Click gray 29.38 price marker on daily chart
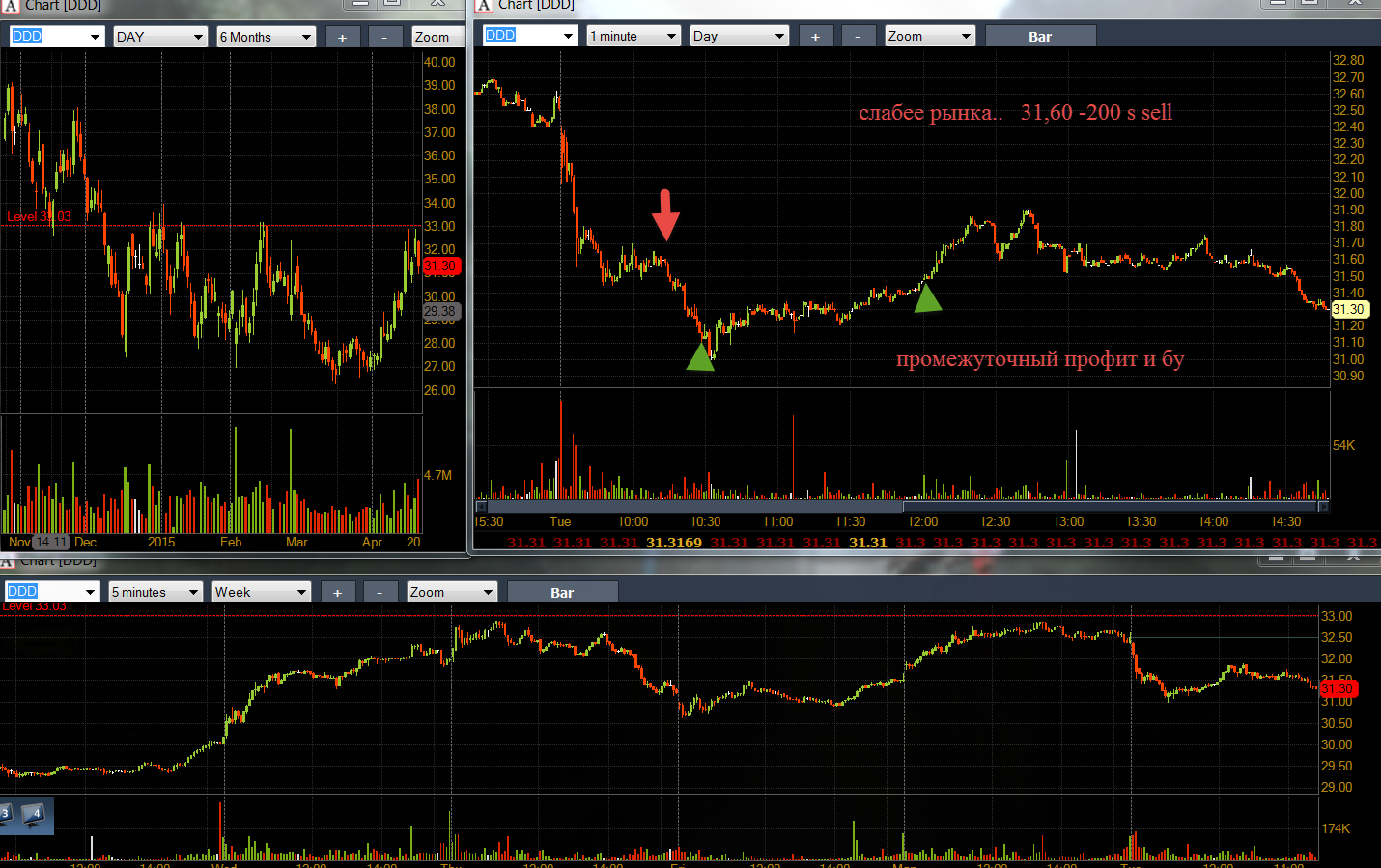1381x868 pixels. (x=441, y=311)
